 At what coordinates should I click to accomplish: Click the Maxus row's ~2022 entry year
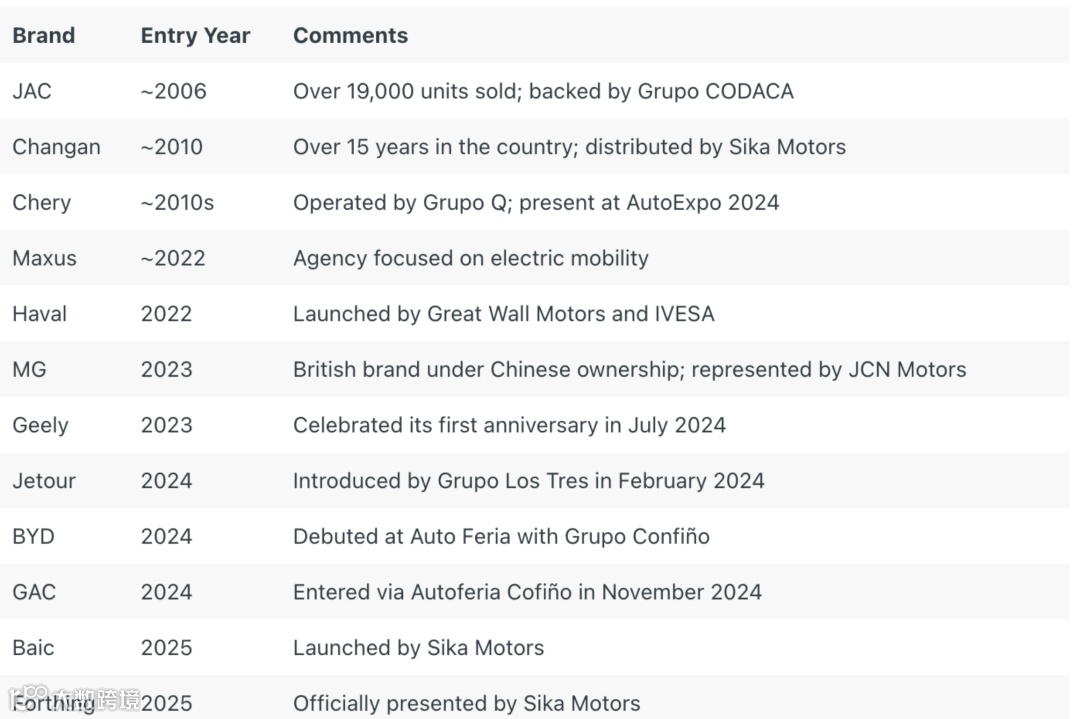[x=173, y=258]
